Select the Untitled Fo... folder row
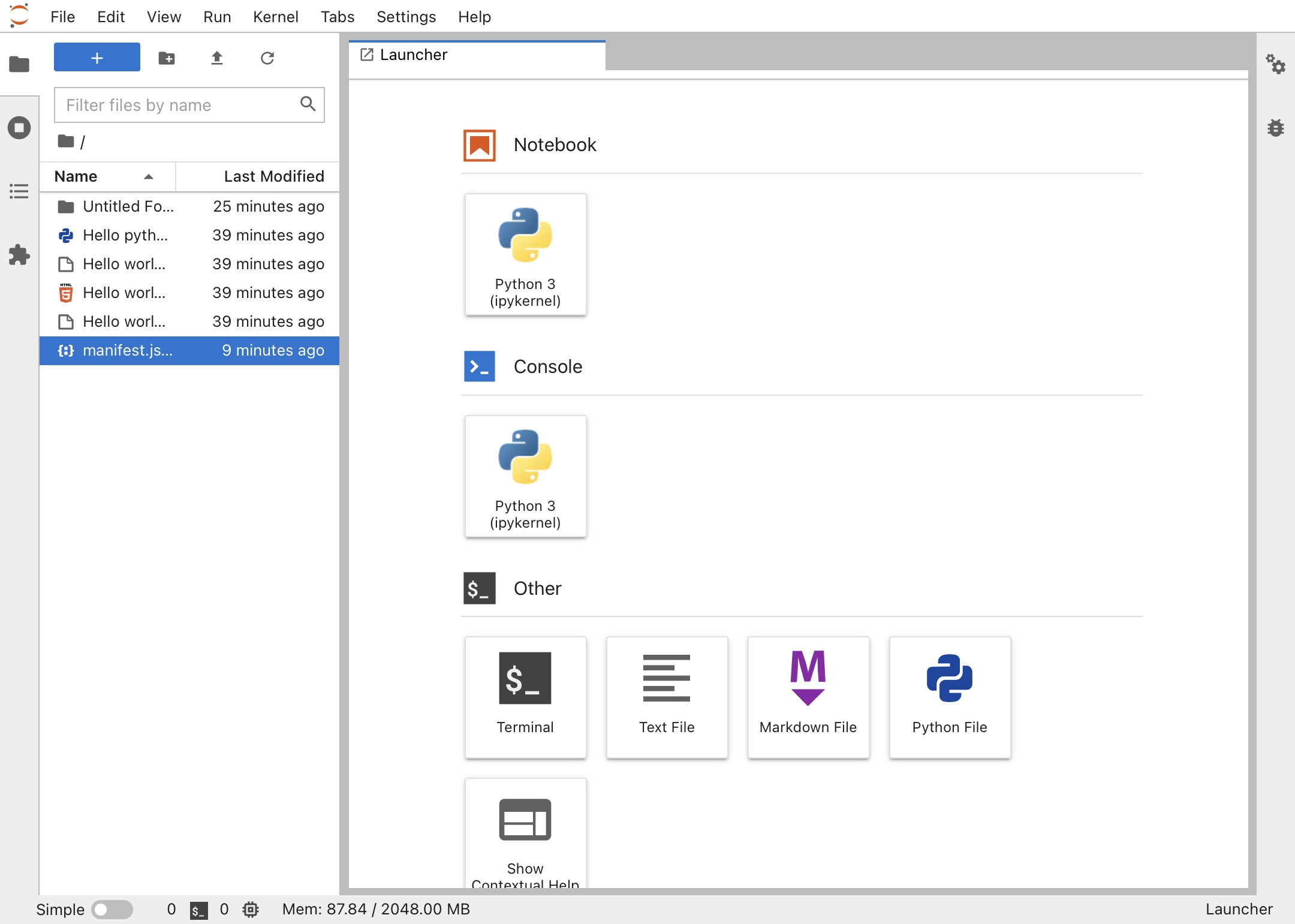 click(x=189, y=206)
